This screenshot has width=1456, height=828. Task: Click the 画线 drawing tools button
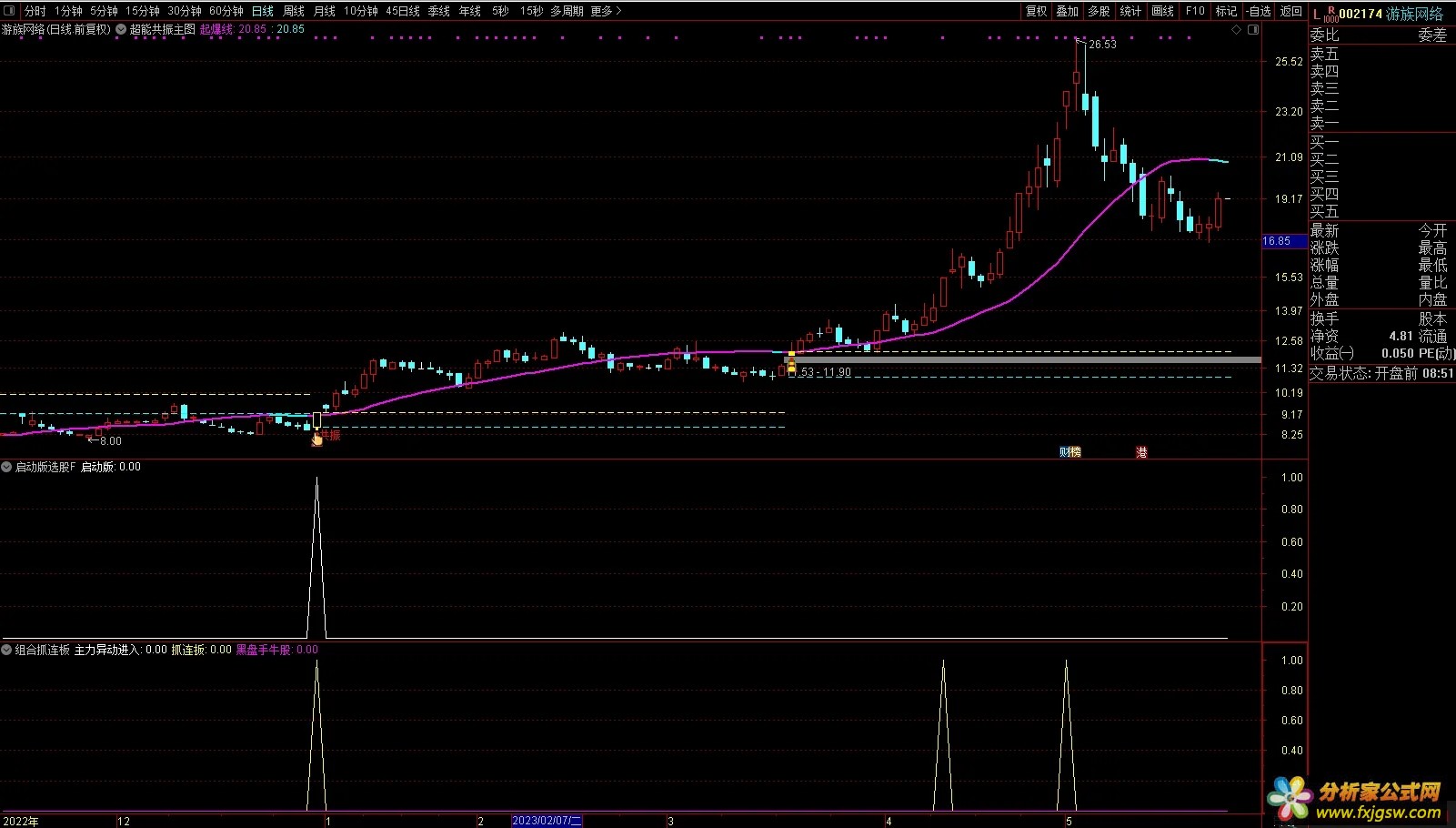1162,11
